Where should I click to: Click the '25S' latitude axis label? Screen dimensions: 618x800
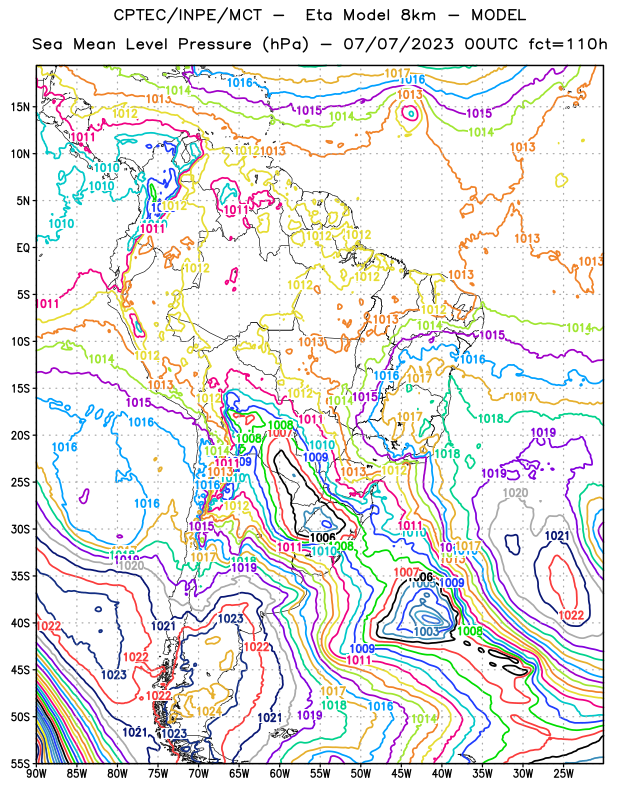pos(20,482)
